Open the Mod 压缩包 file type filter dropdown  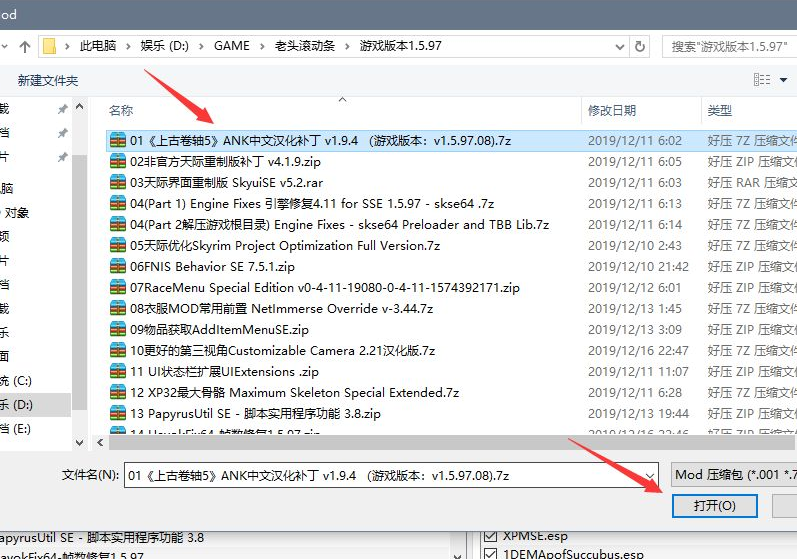pyautogui.click(x=734, y=475)
